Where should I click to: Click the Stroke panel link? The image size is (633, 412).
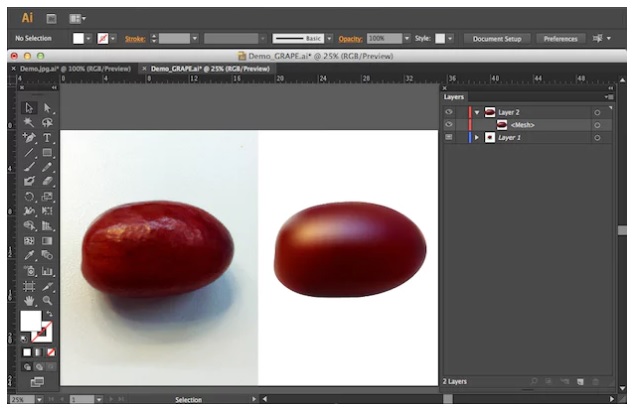tap(135, 39)
